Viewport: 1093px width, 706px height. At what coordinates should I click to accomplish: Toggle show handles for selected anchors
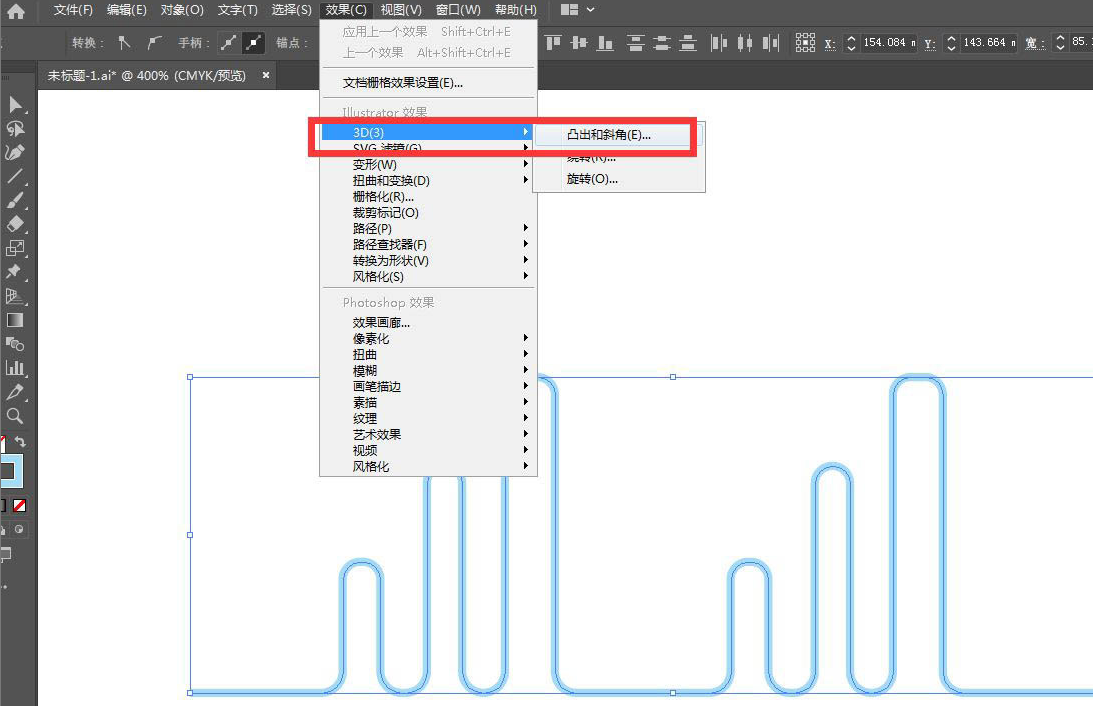click(229, 43)
